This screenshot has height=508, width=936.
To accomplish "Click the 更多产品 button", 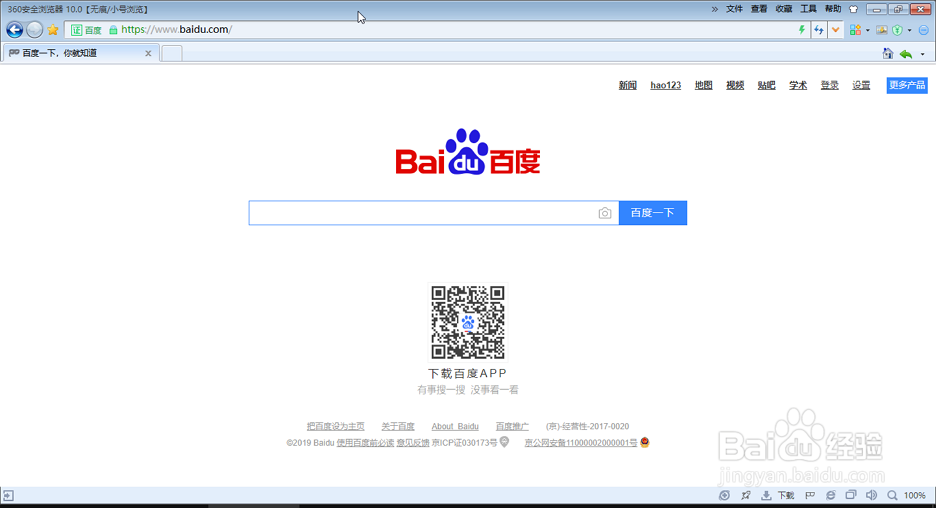I will coord(907,85).
